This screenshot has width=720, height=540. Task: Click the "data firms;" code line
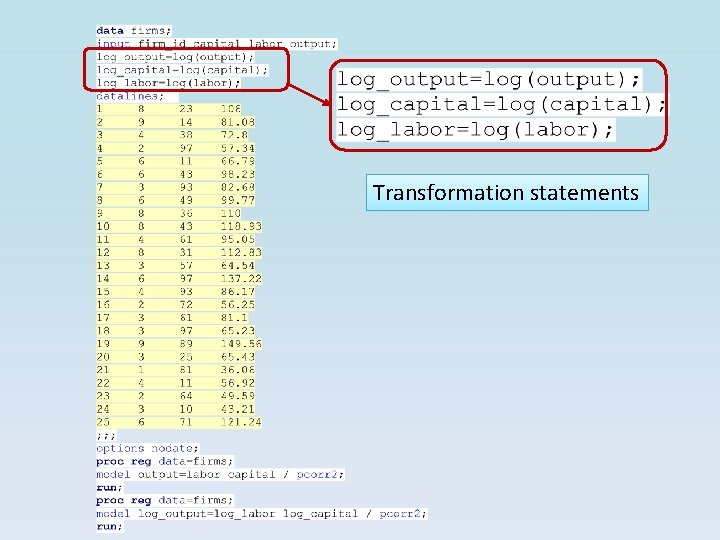click(x=134, y=31)
